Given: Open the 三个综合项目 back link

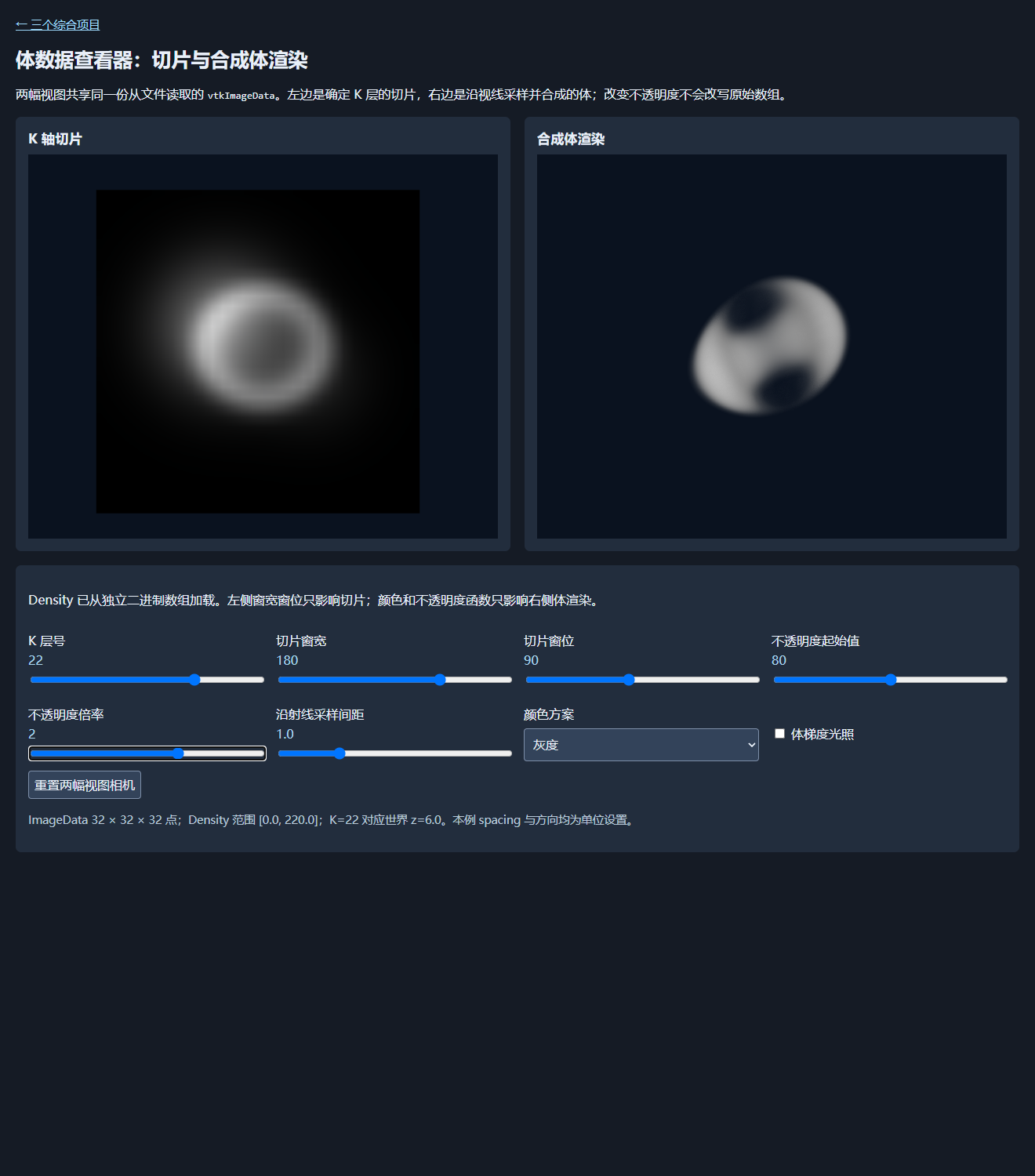Looking at the screenshot, I should [58, 25].
